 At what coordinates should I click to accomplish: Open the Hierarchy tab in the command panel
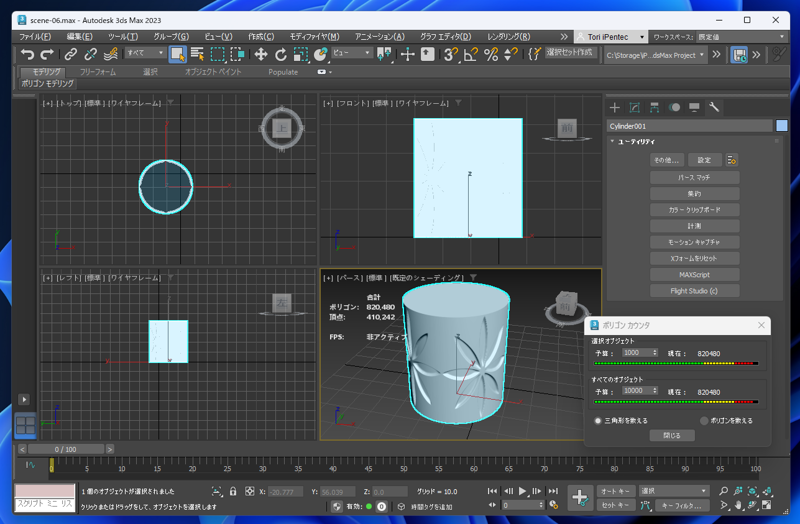(655, 107)
